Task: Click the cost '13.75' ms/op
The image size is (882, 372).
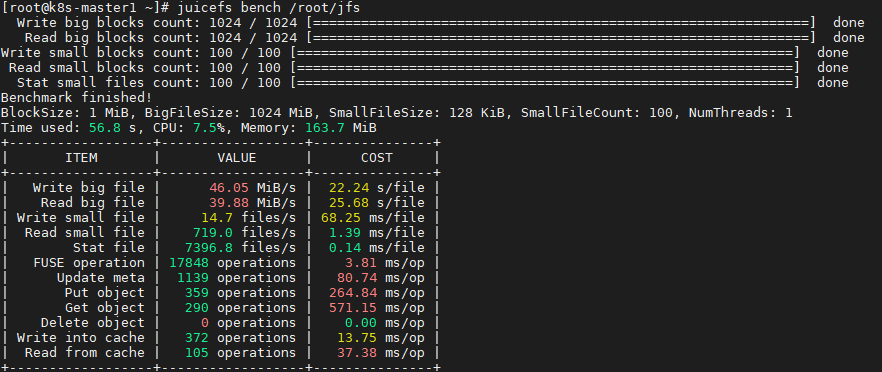Action: point(357,338)
